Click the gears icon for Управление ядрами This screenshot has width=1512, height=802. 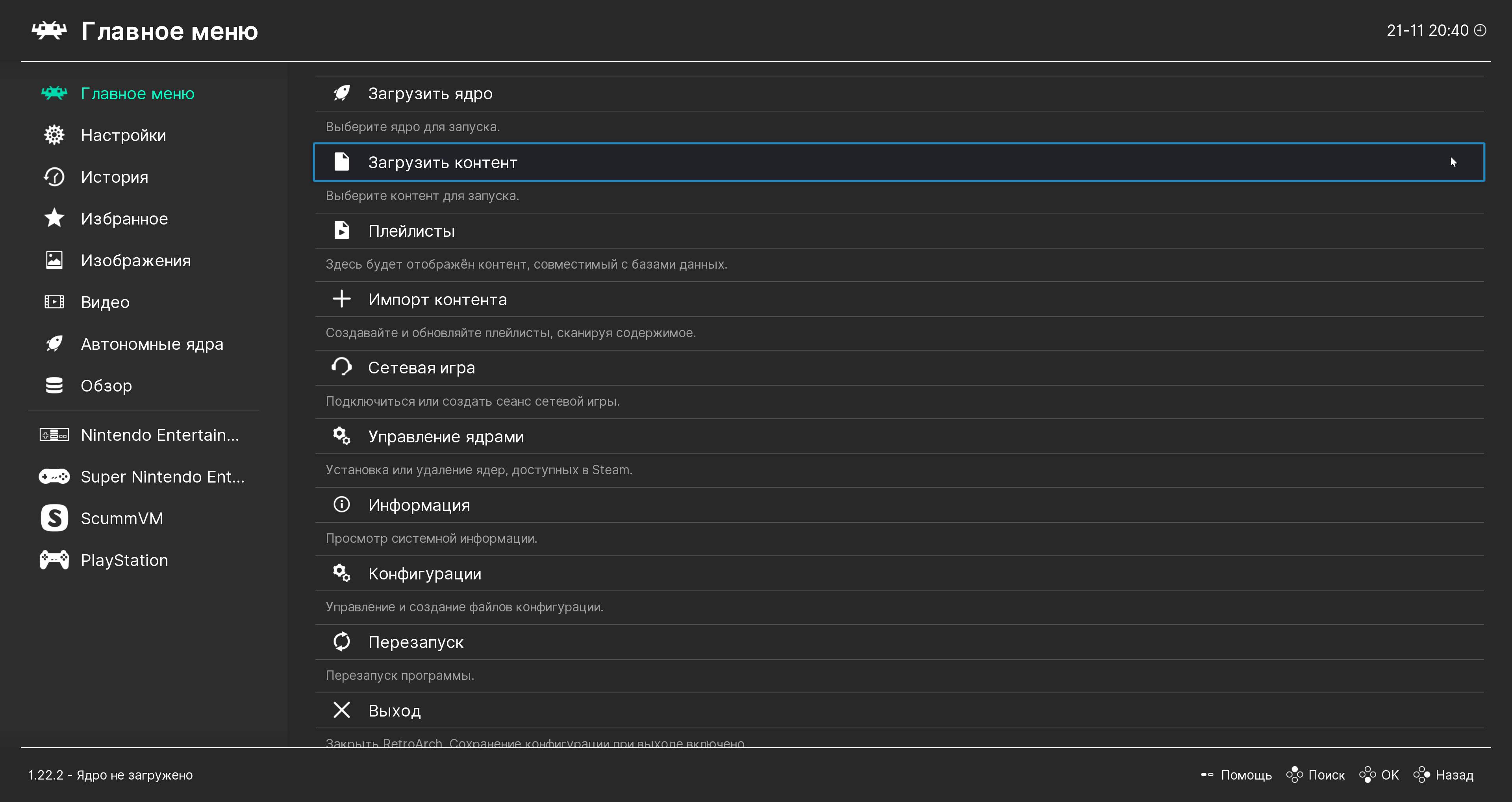tap(342, 436)
